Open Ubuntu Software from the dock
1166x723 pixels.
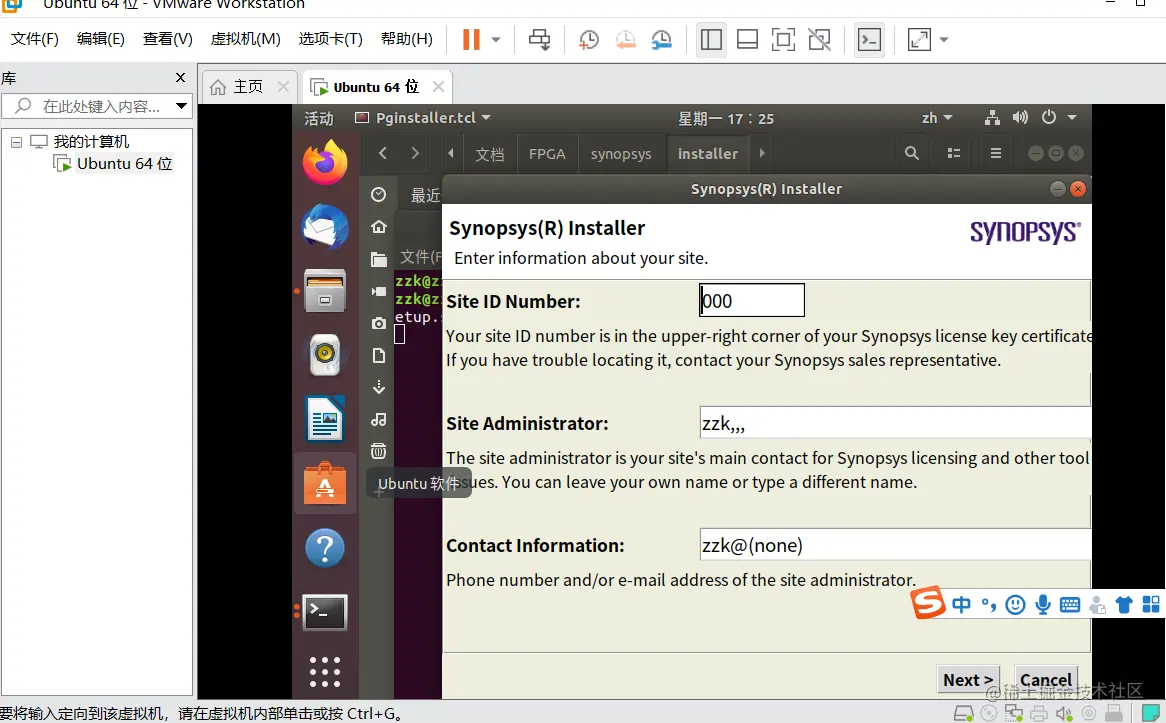point(325,483)
